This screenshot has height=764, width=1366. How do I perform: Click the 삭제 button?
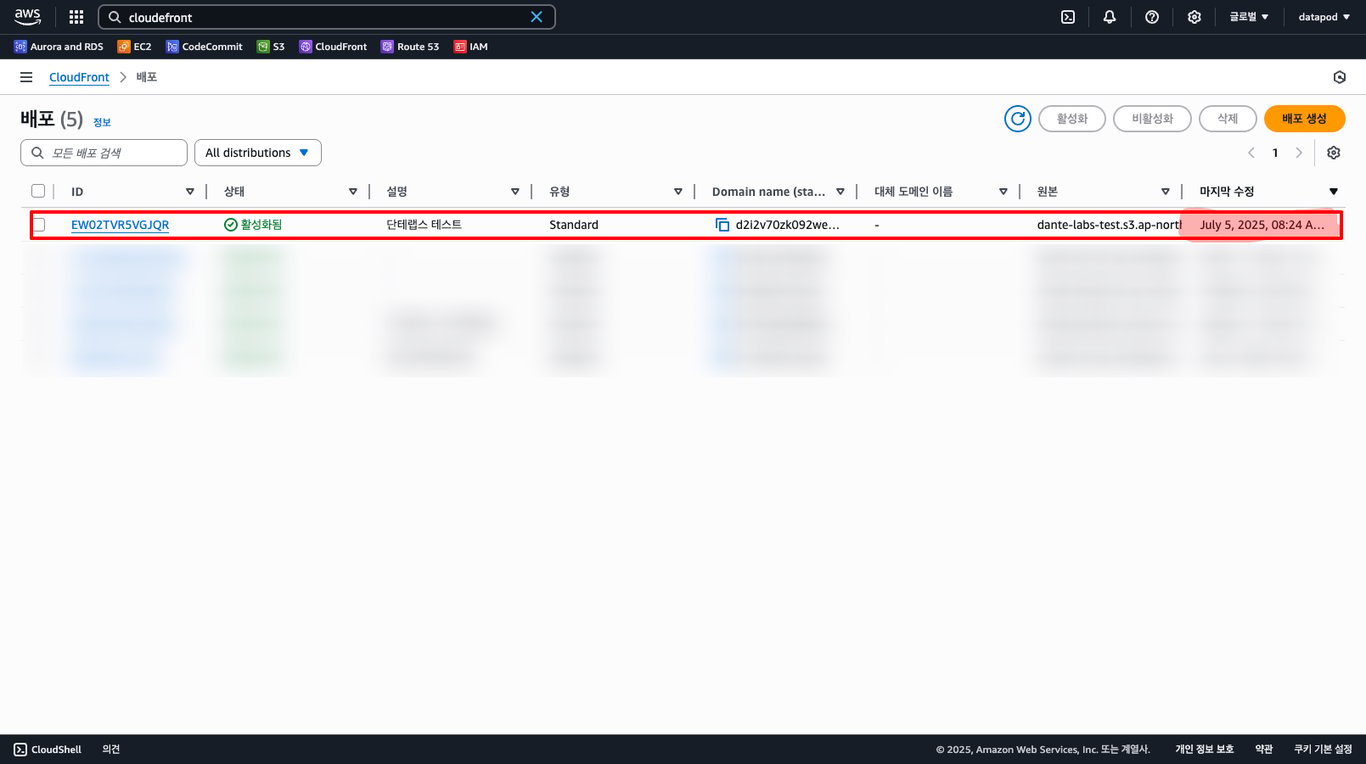(1227, 118)
